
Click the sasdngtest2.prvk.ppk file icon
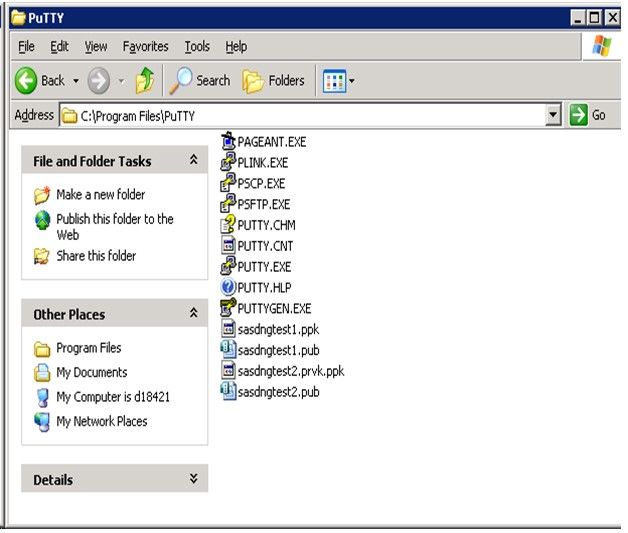(228, 370)
